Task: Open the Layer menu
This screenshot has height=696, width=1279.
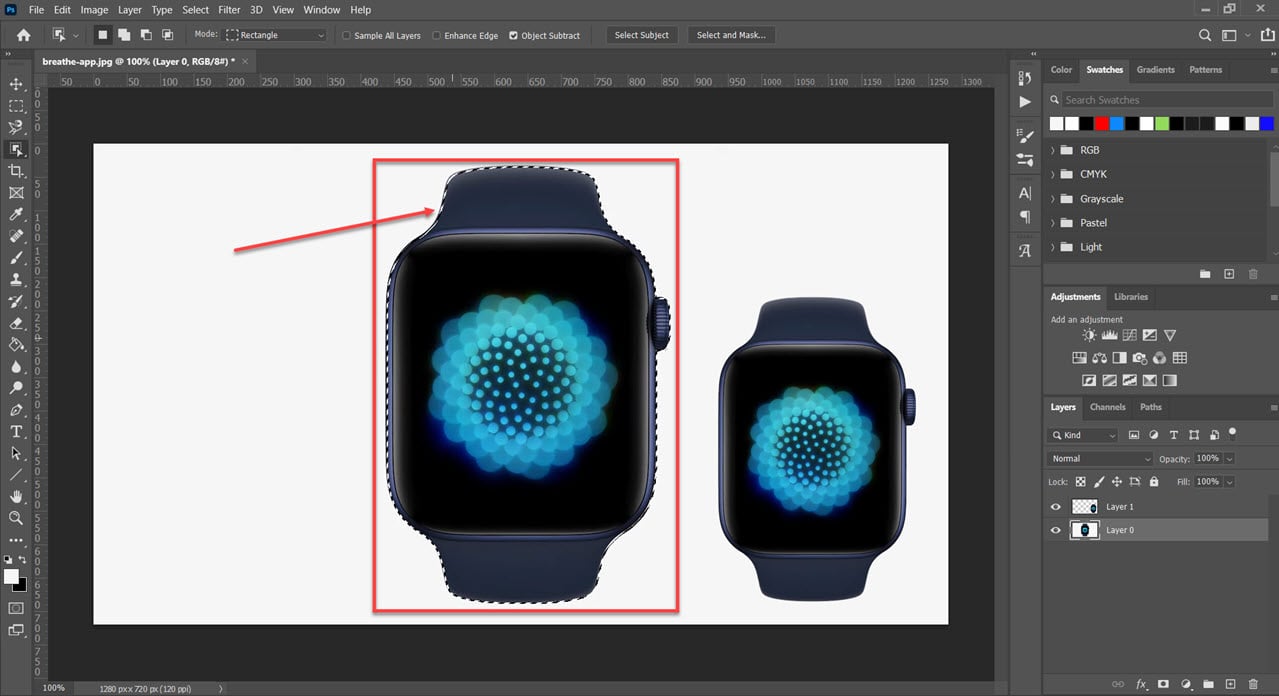Action: tap(130, 10)
